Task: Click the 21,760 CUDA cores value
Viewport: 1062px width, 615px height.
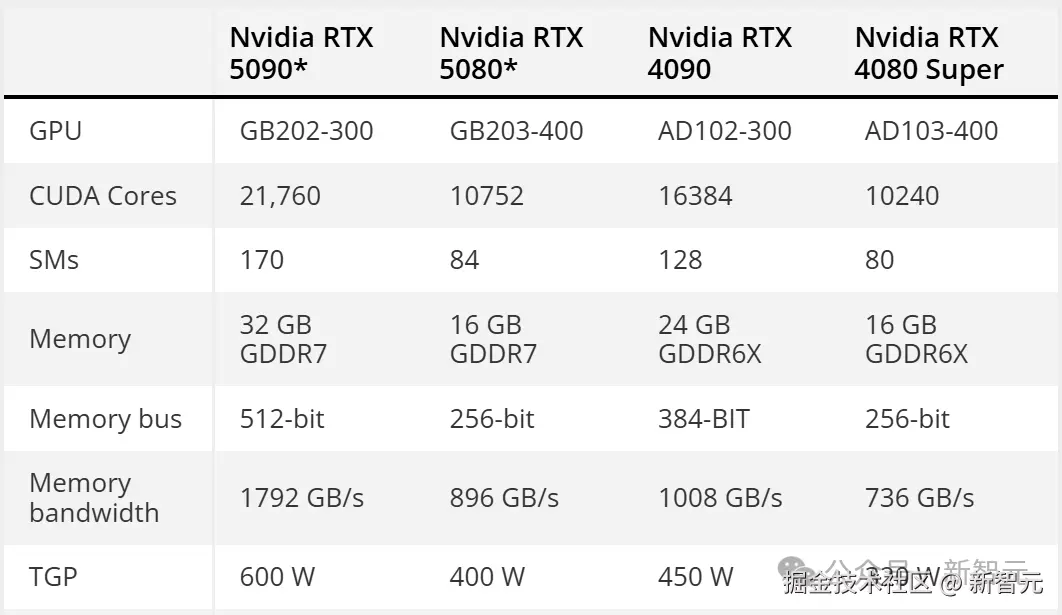Action: pyautogui.click(x=280, y=196)
